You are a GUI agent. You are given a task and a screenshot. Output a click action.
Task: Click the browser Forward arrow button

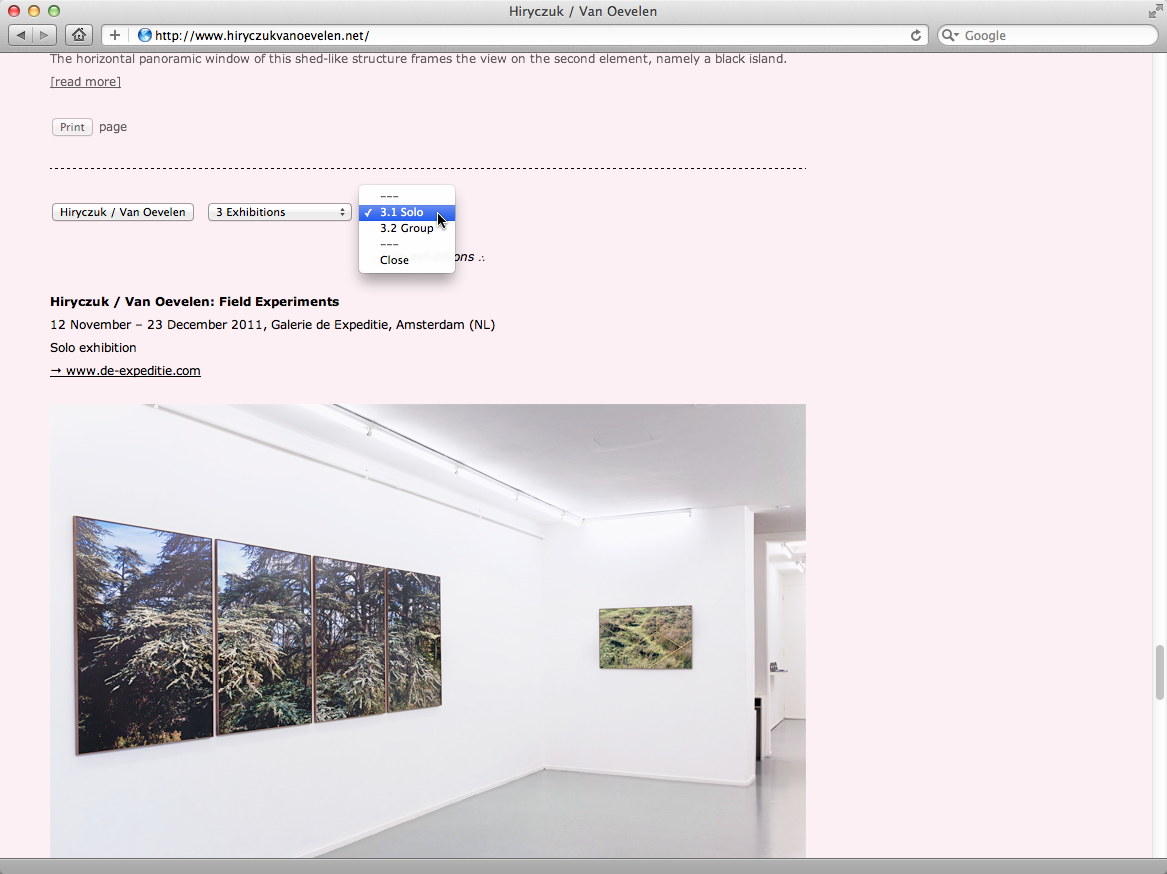tap(45, 35)
